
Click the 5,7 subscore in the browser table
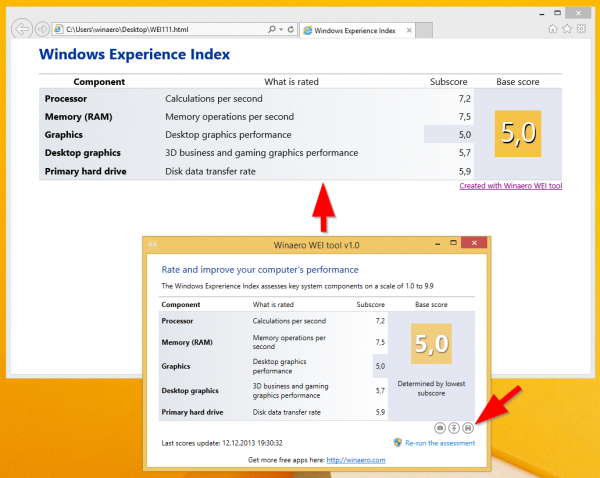465,153
